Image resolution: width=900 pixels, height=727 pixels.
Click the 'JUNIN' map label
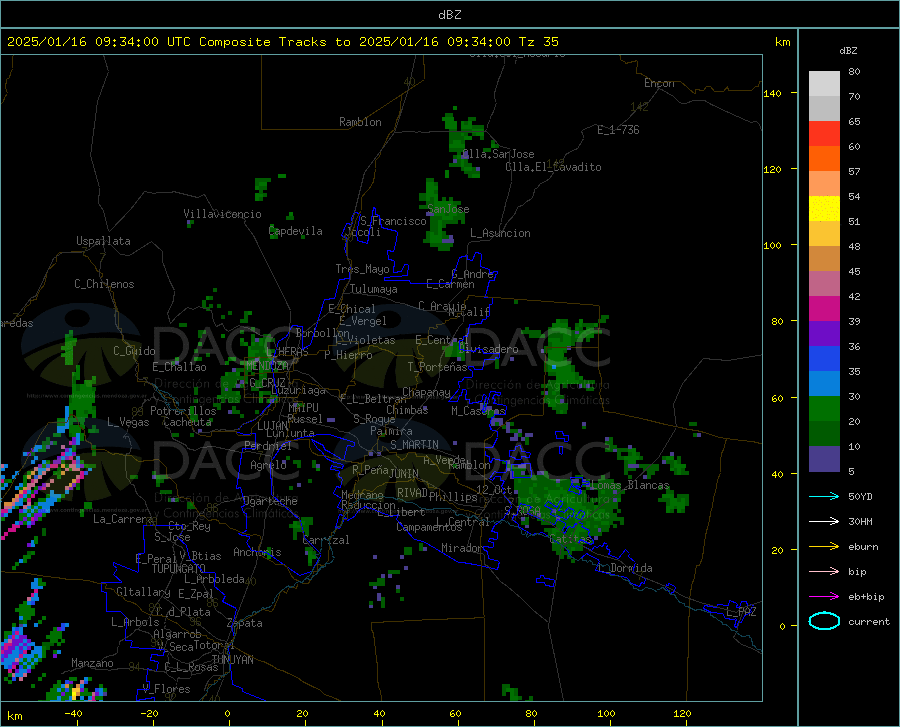pos(404,473)
